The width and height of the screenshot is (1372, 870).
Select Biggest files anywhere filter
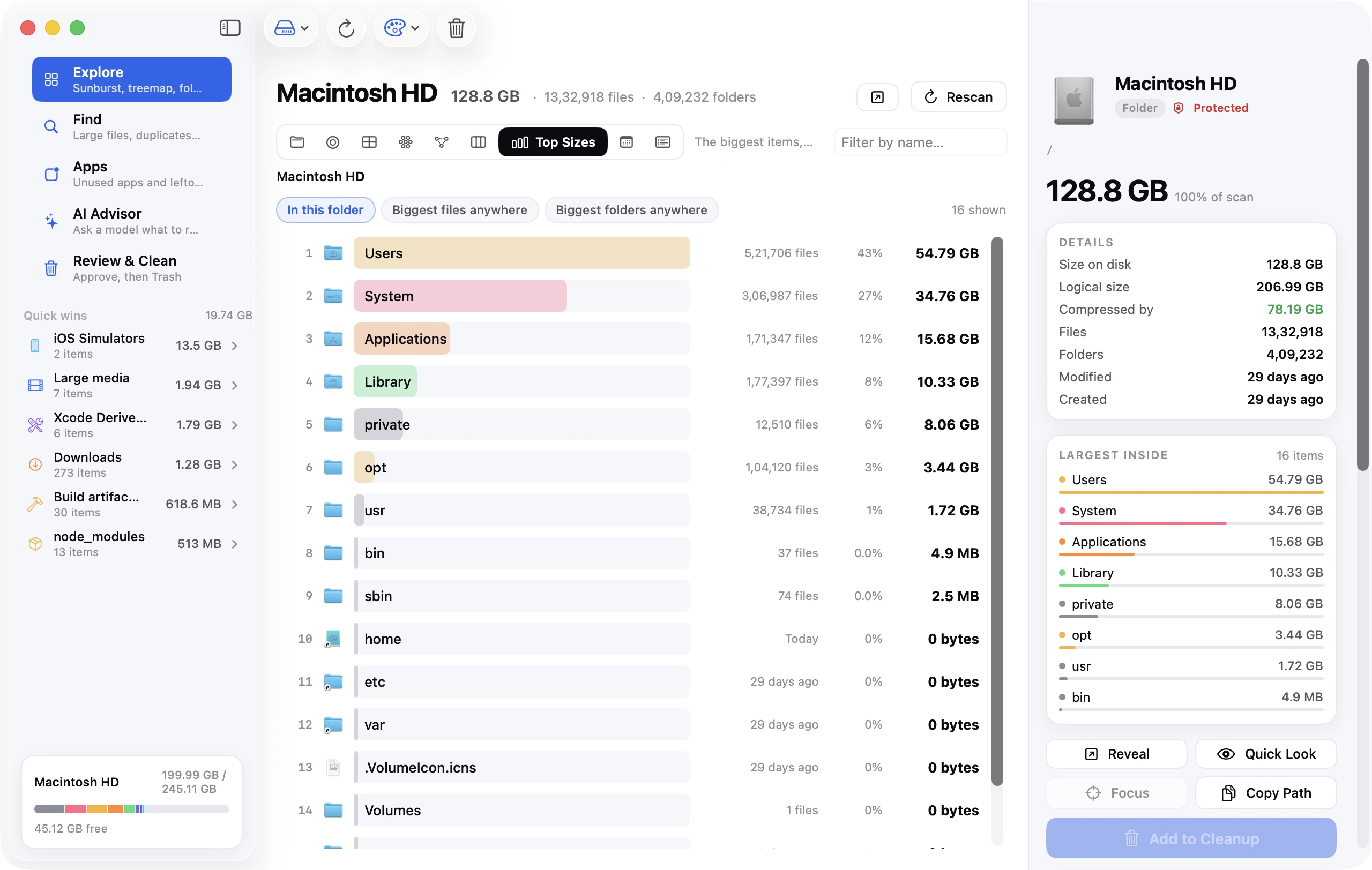coord(460,209)
